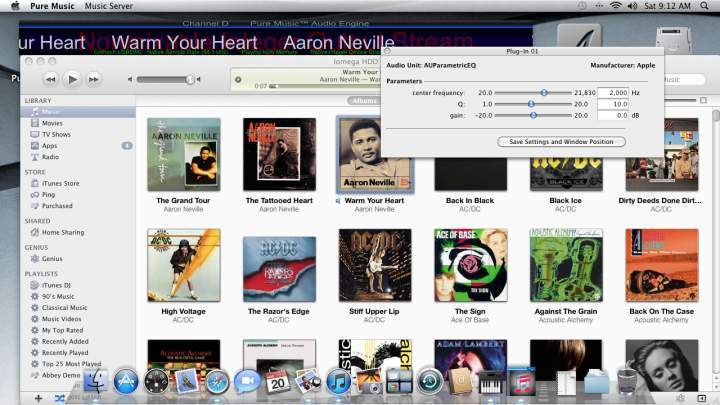Click Save Settings and Window Position
Viewport: 720px width, 405px height.
point(561,142)
